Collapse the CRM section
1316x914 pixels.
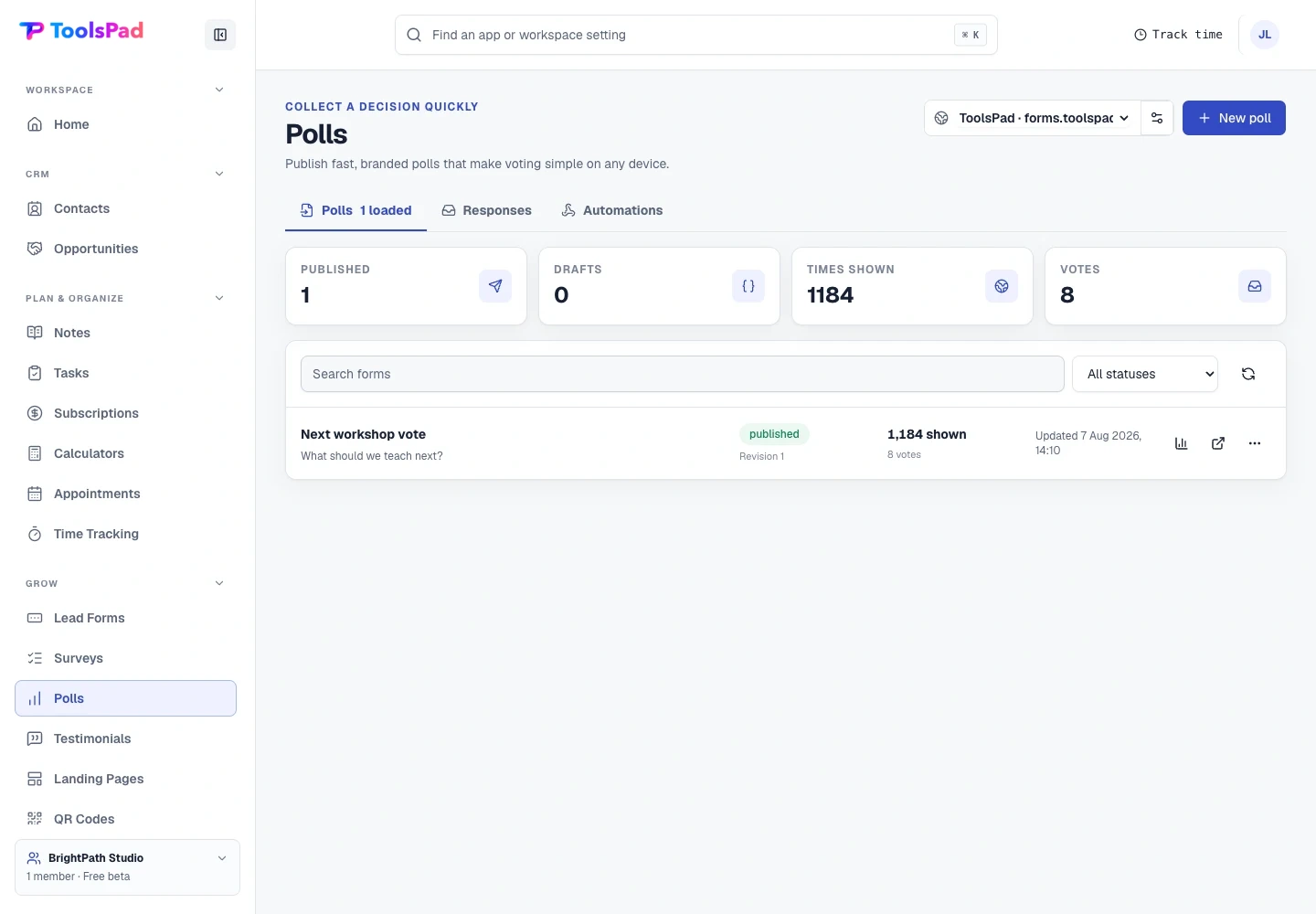219,174
